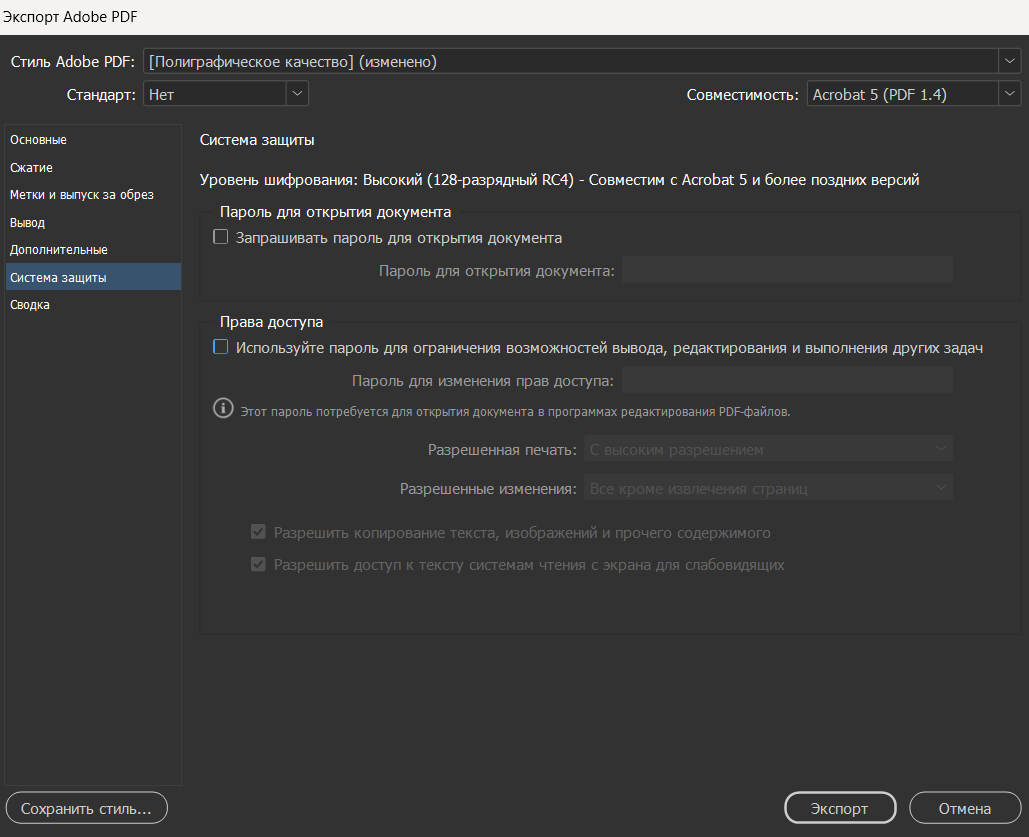Screen dimensions: 1029x837
Task: Open Метки и выпуск за обрез section
Action: click(93, 195)
